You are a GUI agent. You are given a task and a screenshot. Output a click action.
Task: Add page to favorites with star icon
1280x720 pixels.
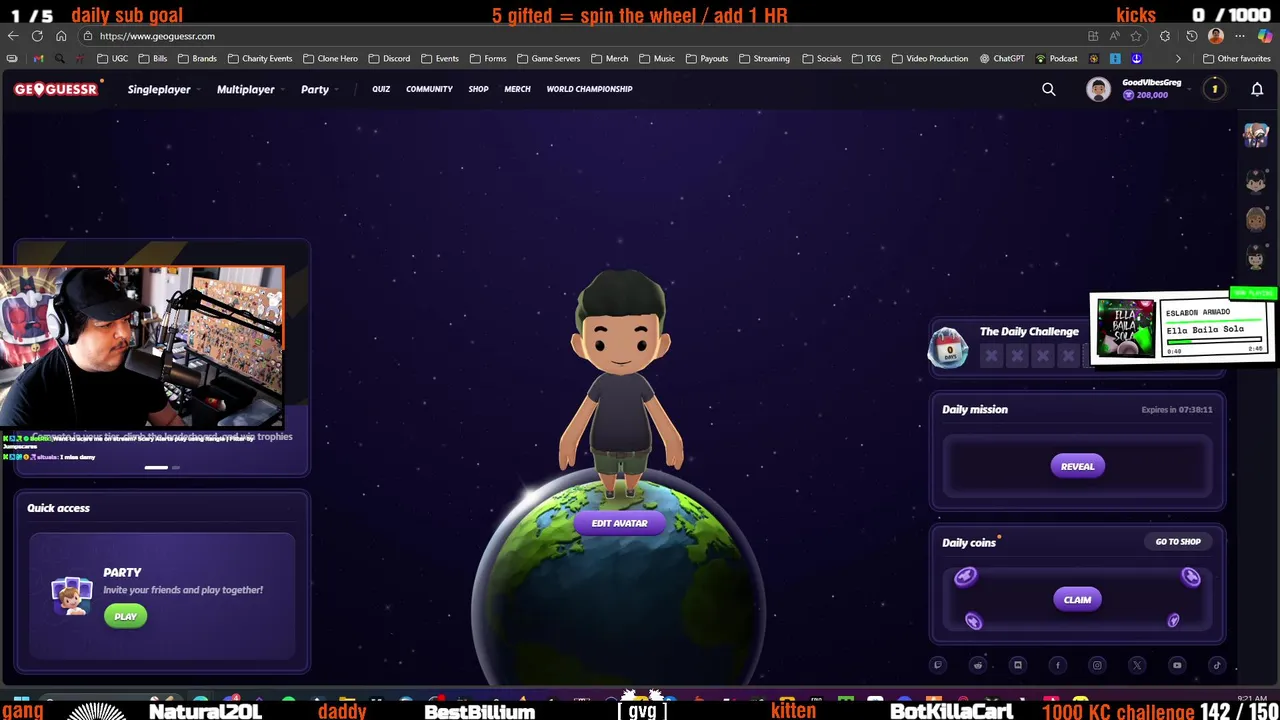(x=1136, y=36)
